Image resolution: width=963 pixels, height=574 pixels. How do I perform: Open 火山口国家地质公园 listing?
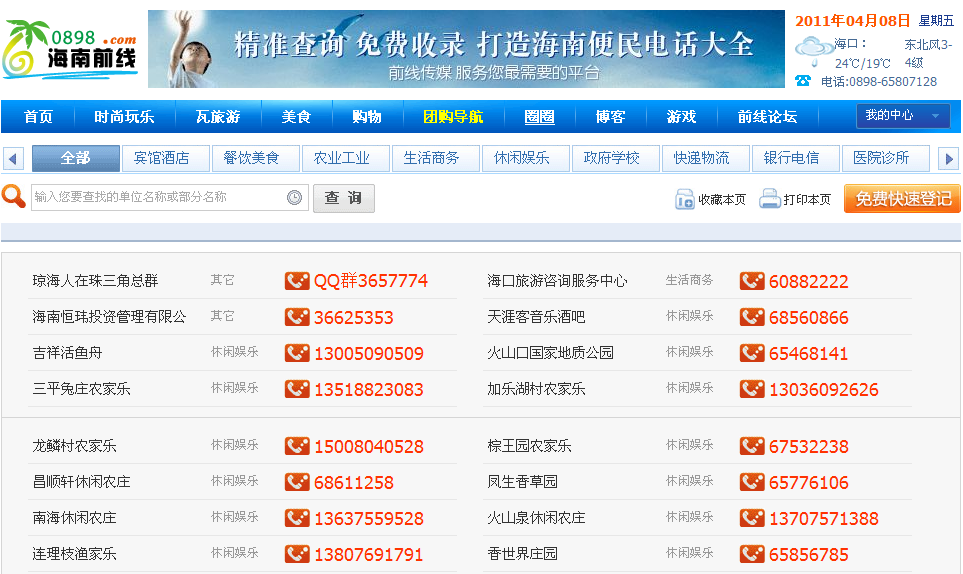tap(550, 353)
